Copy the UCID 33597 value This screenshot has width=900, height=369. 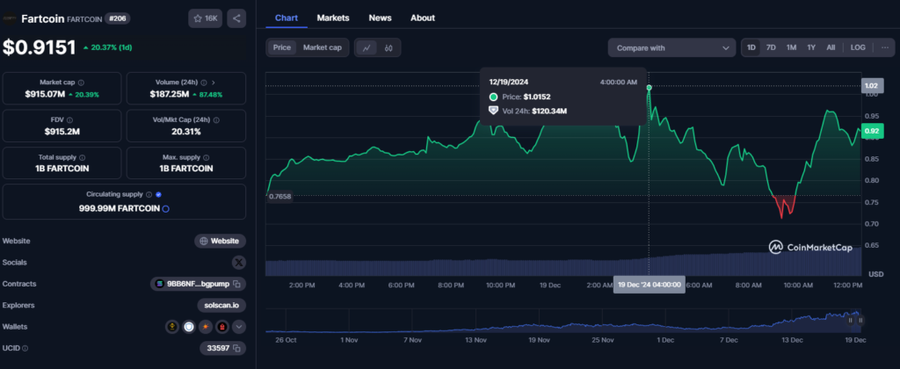pos(237,348)
